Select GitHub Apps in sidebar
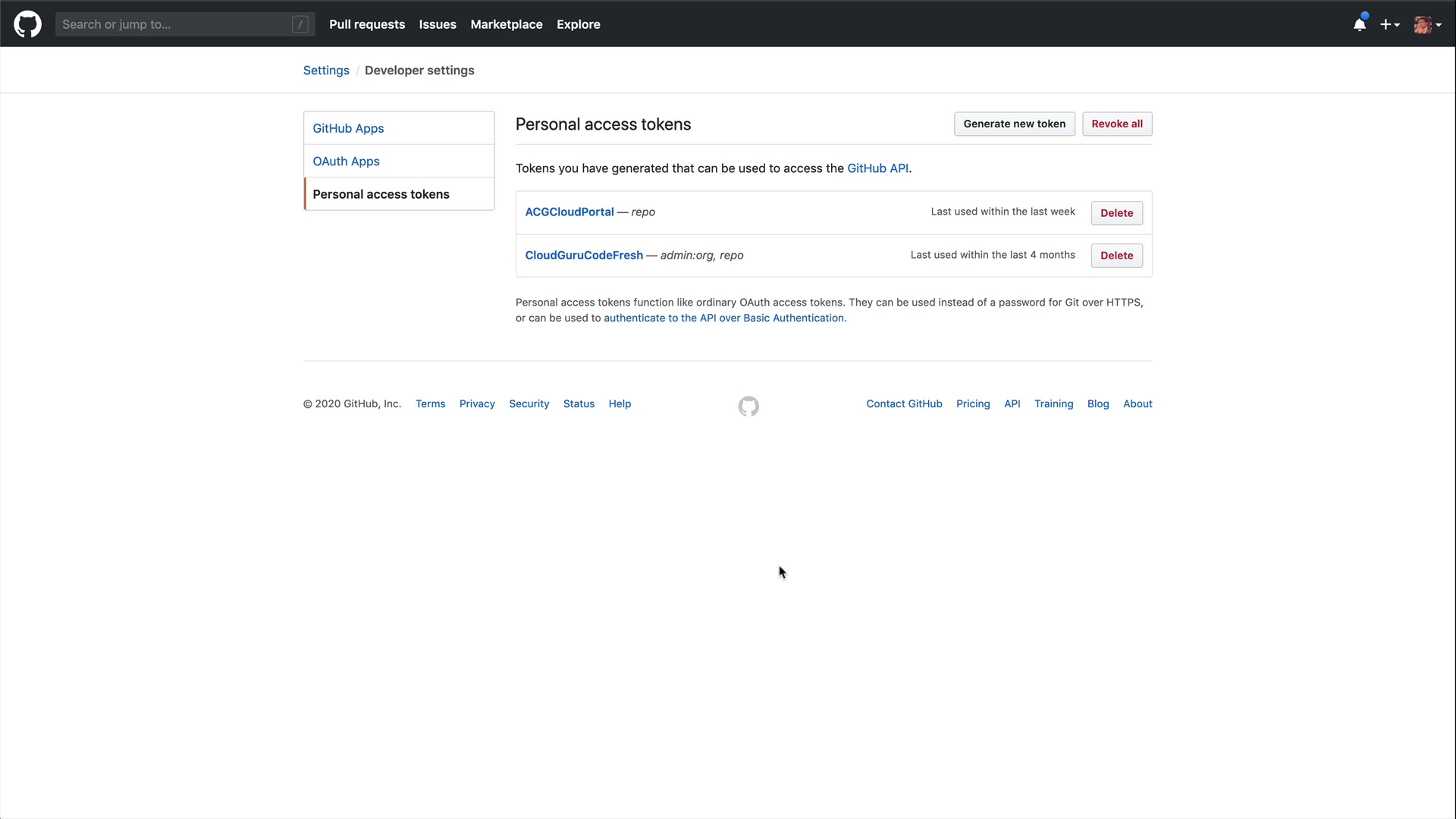This screenshot has width=1456, height=819. click(x=348, y=128)
